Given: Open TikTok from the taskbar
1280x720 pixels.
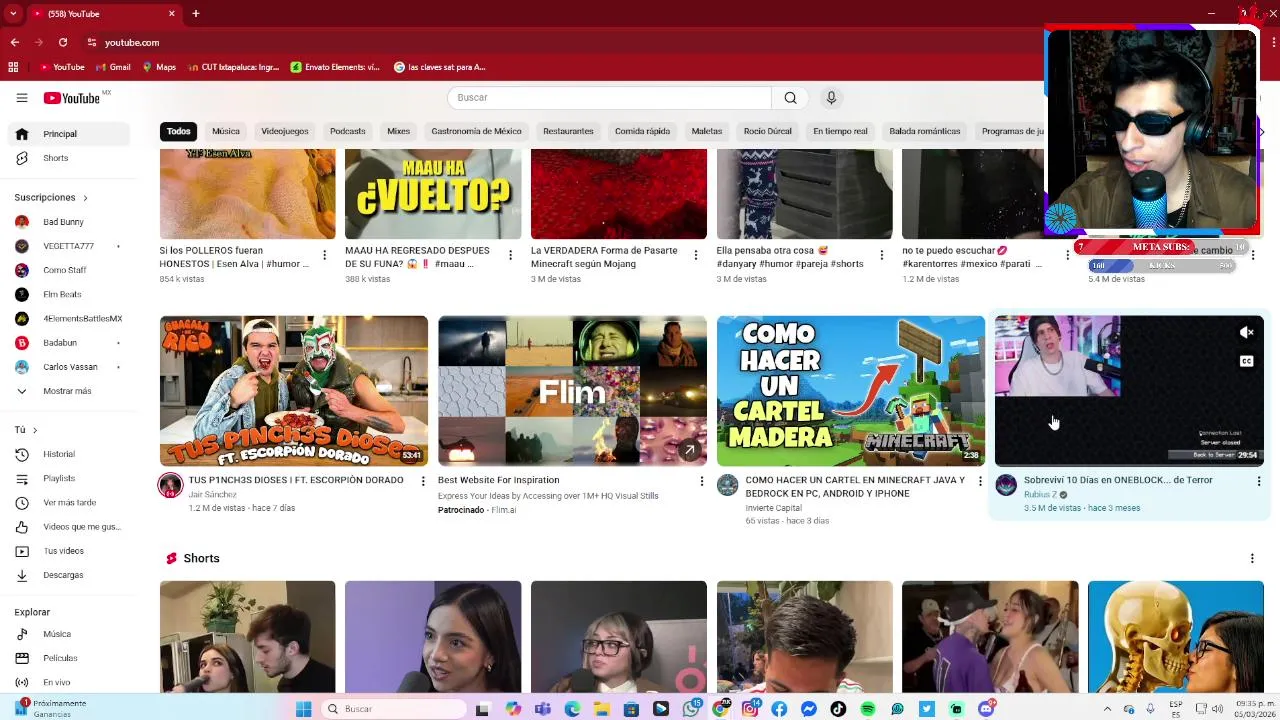Looking at the screenshot, I should click(838, 709).
